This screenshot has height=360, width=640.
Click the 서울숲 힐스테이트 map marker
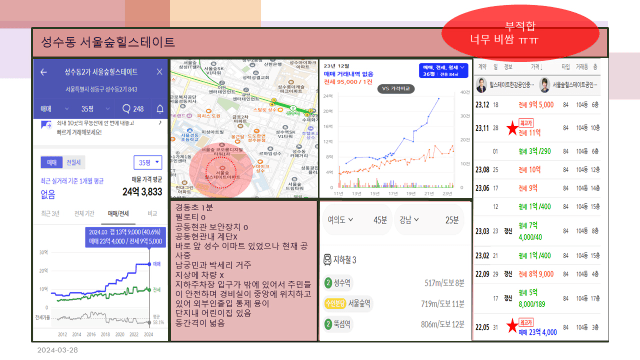click(x=222, y=168)
